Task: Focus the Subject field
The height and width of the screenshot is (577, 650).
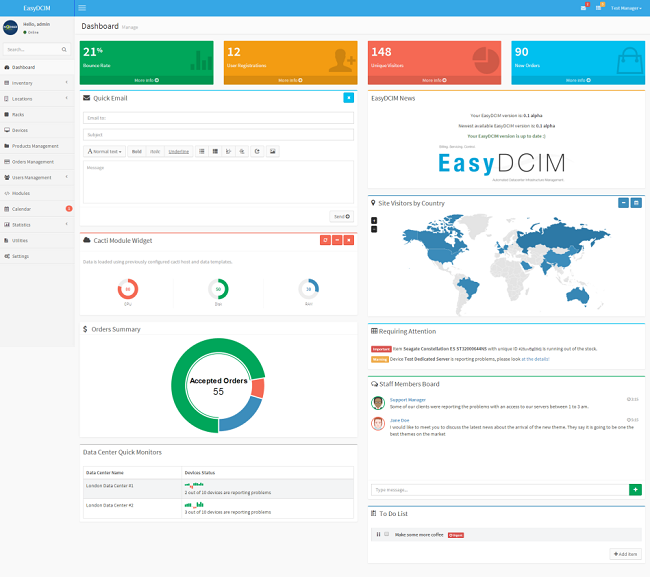Action: click(218, 135)
